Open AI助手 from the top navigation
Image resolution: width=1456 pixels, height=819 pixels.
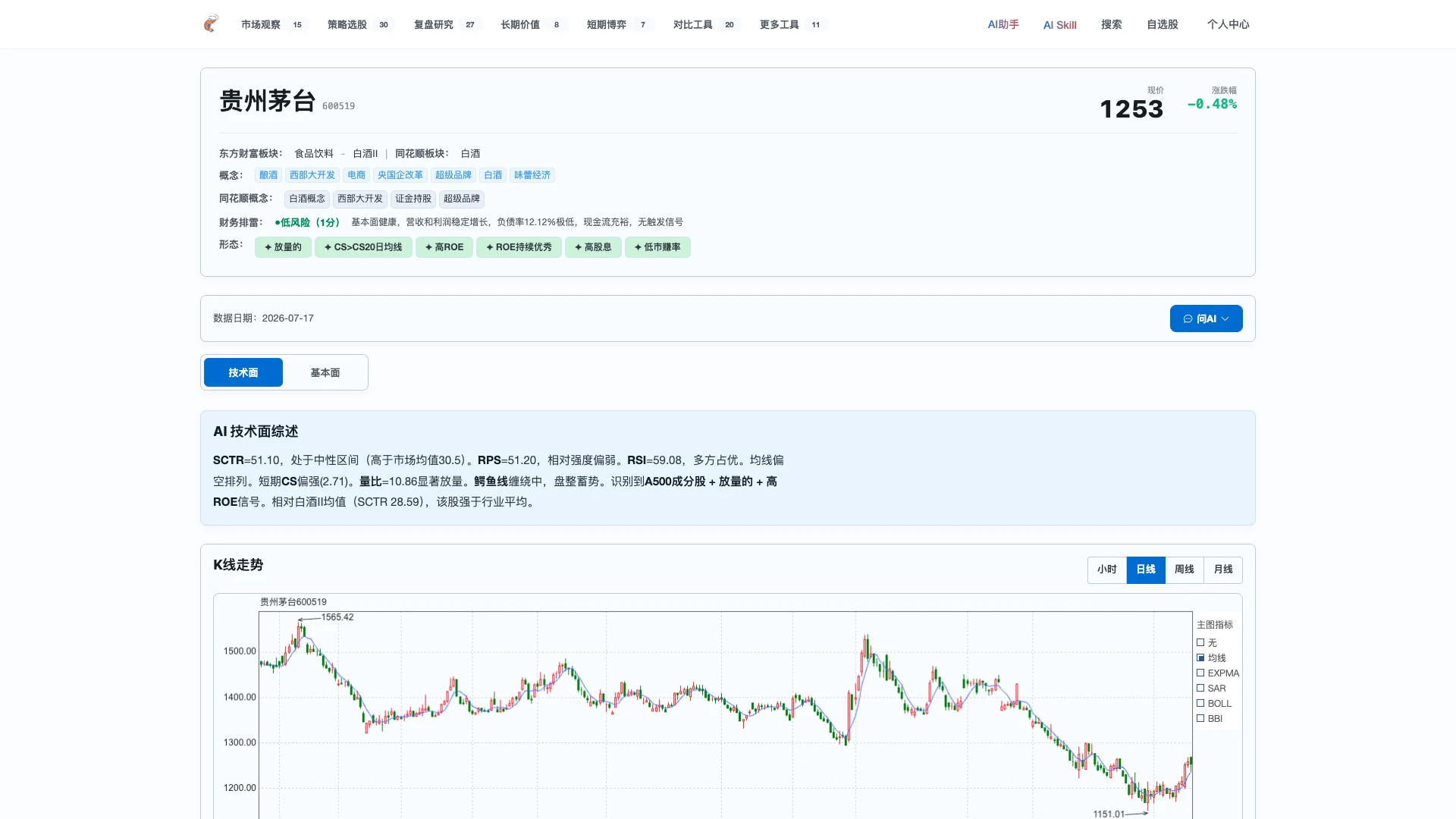point(1003,24)
